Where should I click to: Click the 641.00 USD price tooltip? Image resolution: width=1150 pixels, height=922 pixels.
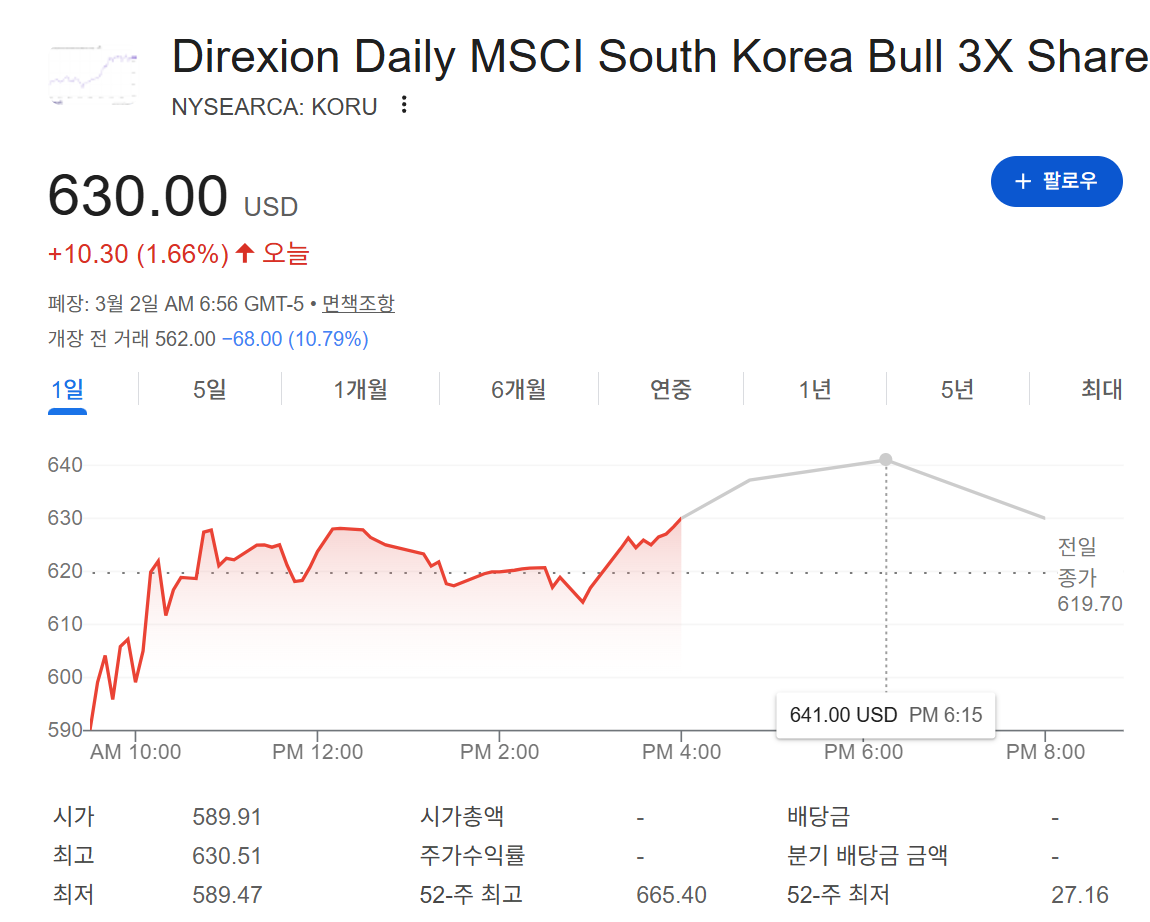(885, 715)
